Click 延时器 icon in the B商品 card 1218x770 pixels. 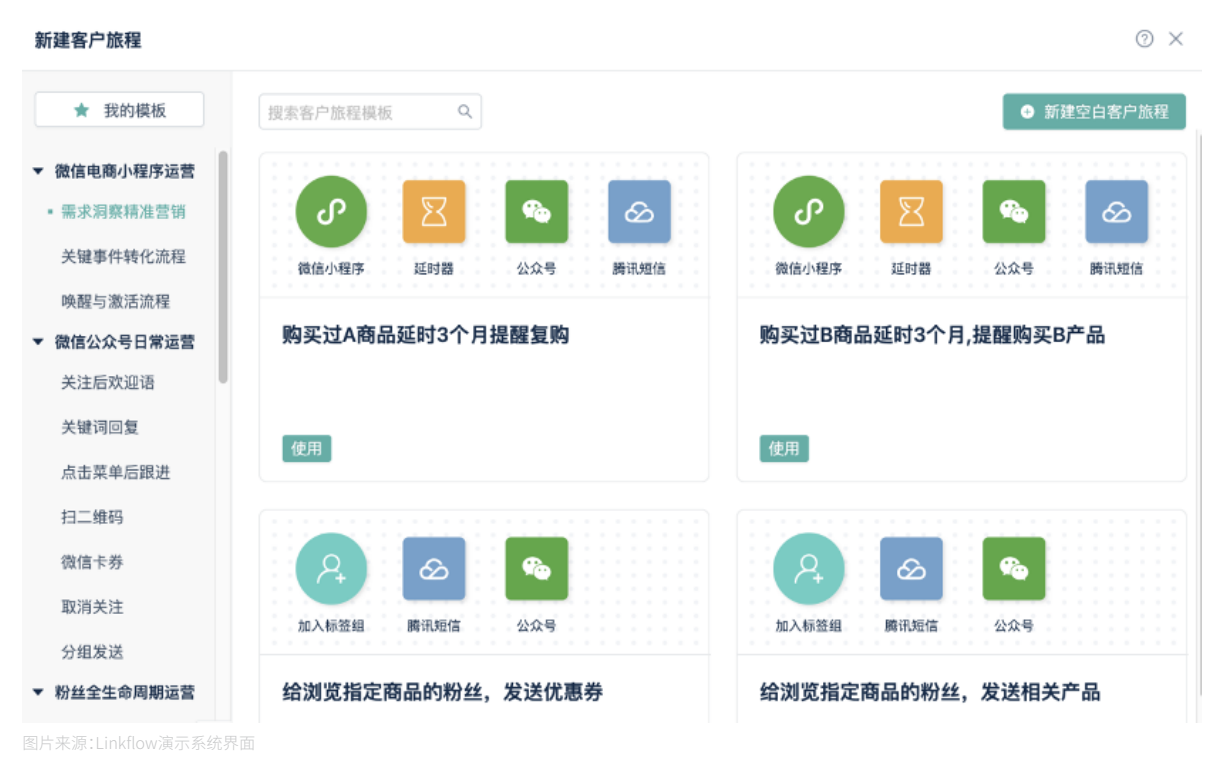pos(912,212)
